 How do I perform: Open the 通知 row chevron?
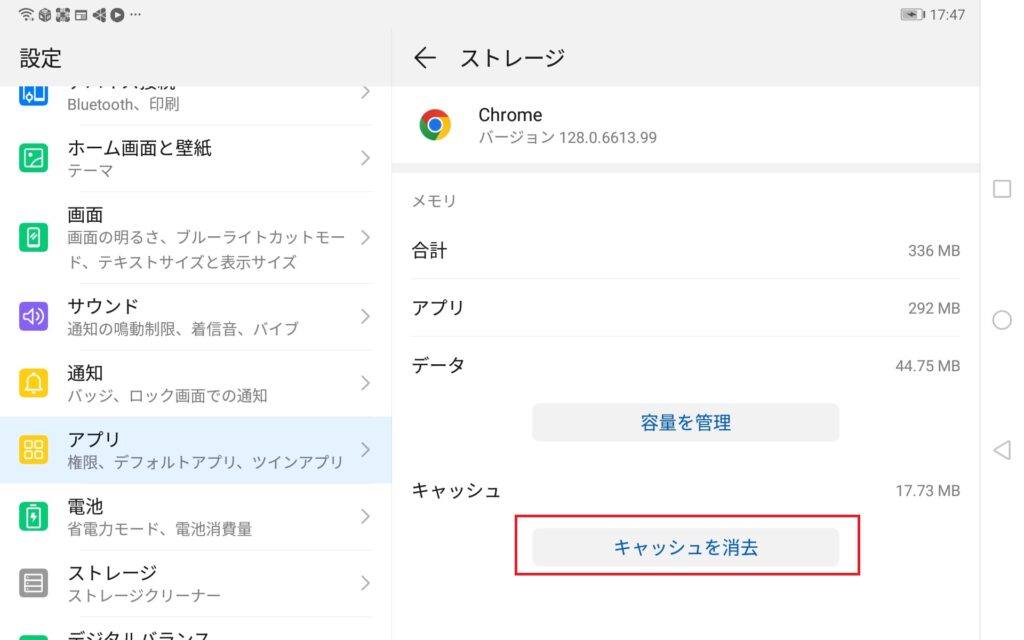click(366, 383)
